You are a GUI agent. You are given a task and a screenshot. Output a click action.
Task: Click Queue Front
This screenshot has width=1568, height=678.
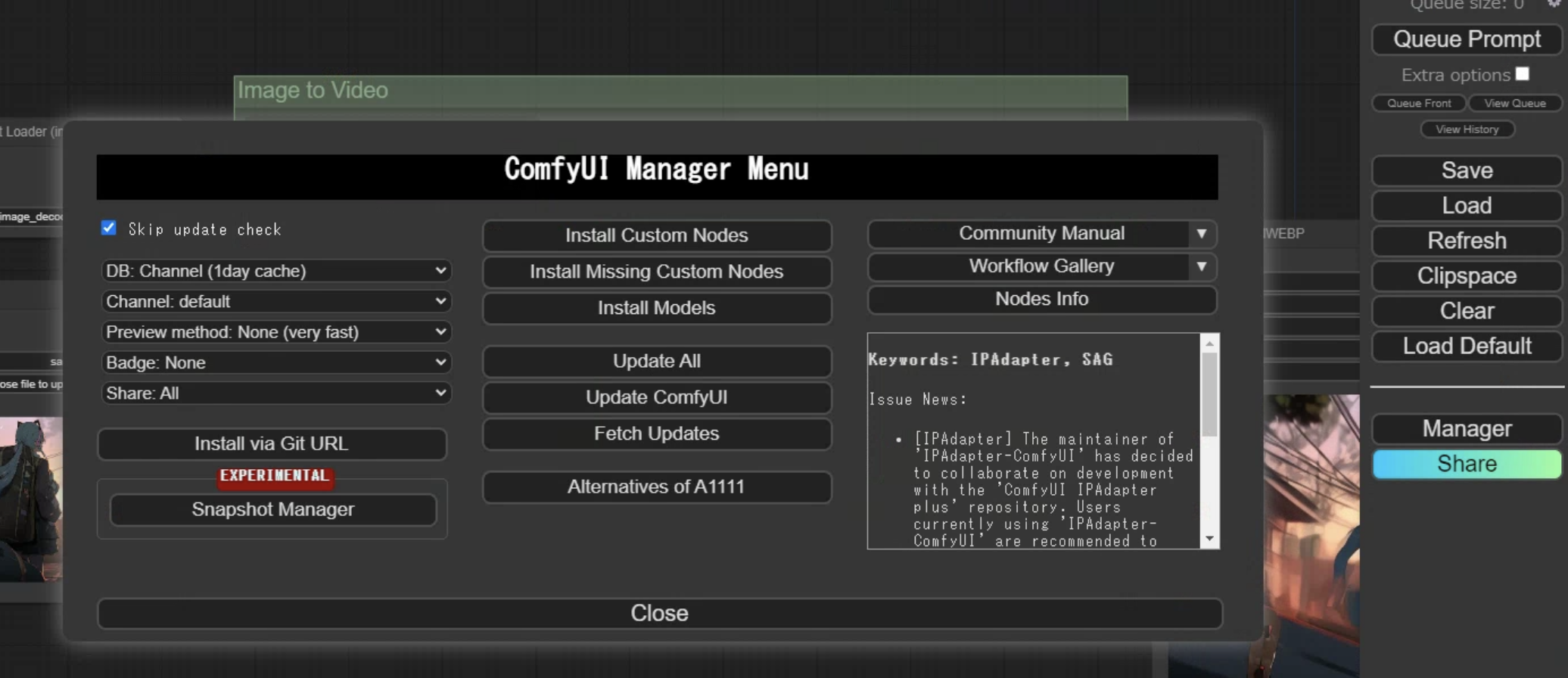click(x=1419, y=103)
